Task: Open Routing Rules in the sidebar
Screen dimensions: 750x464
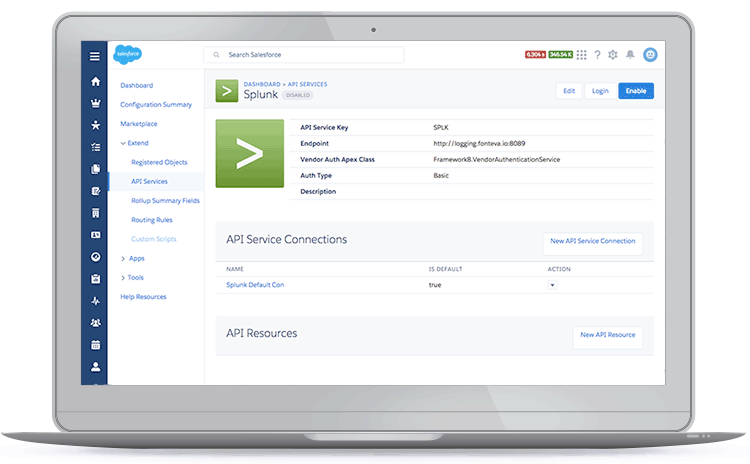Action: pyautogui.click(x=151, y=219)
